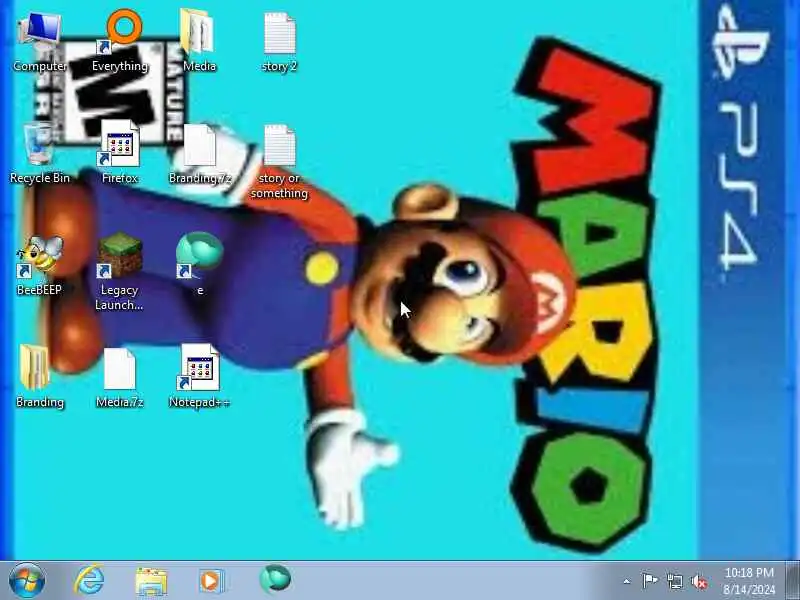Open the Branding folder
800x600 pixels.
point(40,378)
